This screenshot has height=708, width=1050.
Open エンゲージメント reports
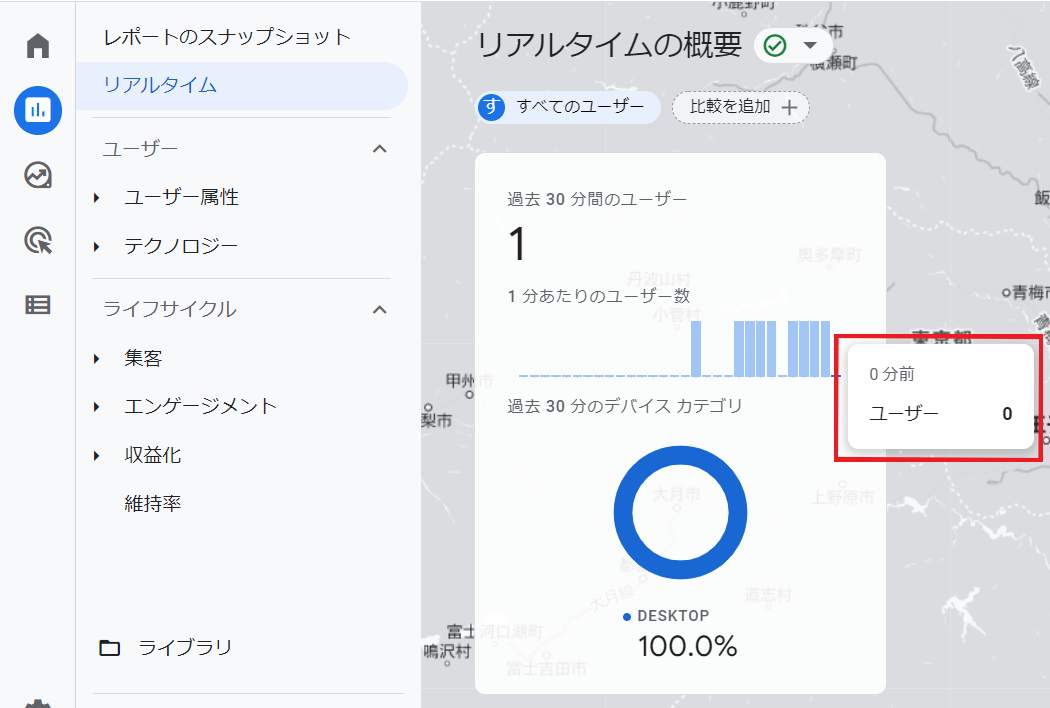pyautogui.click(x=200, y=406)
